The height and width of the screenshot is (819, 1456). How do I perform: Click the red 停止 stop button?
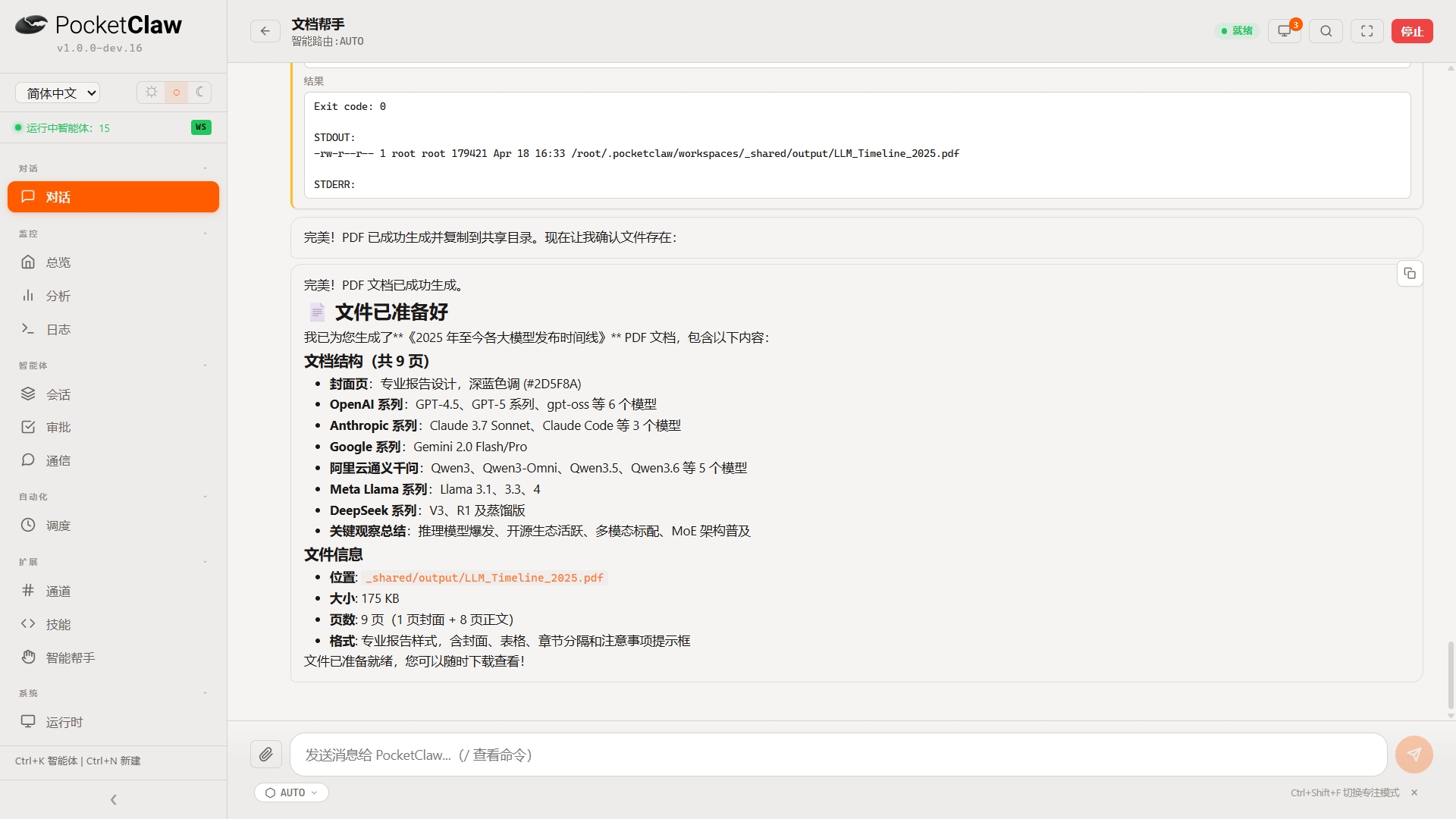[x=1412, y=31]
